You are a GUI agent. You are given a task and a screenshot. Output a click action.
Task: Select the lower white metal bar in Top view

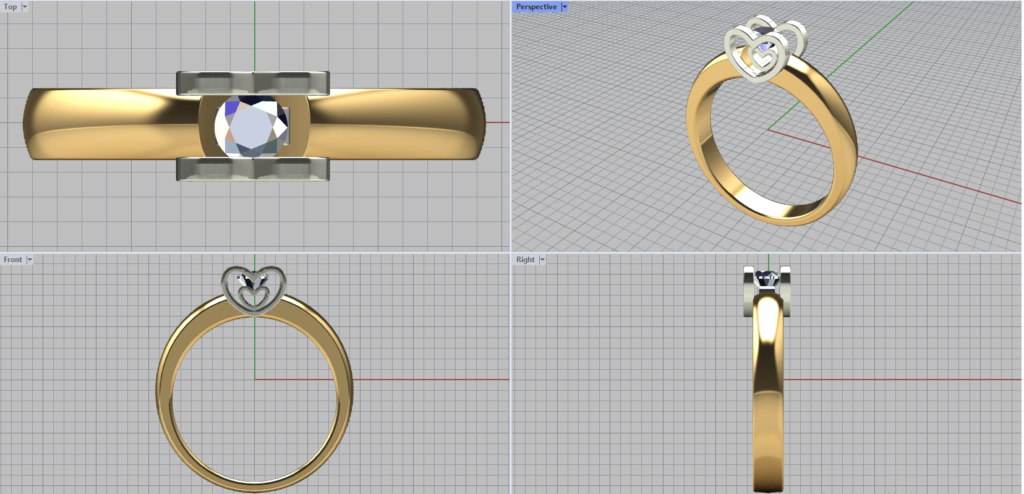click(x=252, y=169)
